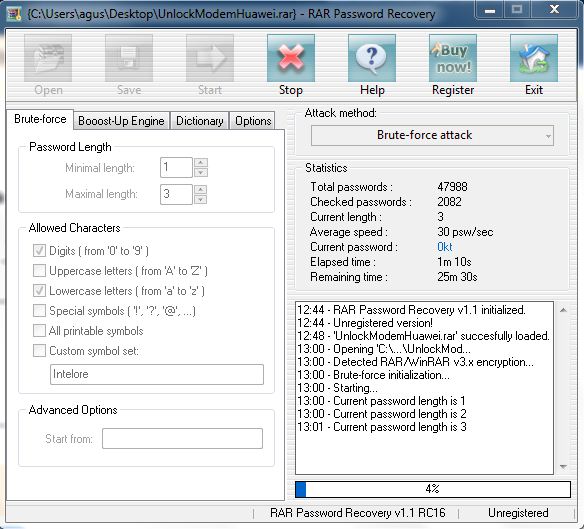Click total passwords value 47988
The height and width of the screenshot is (529, 584).
point(452,187)
